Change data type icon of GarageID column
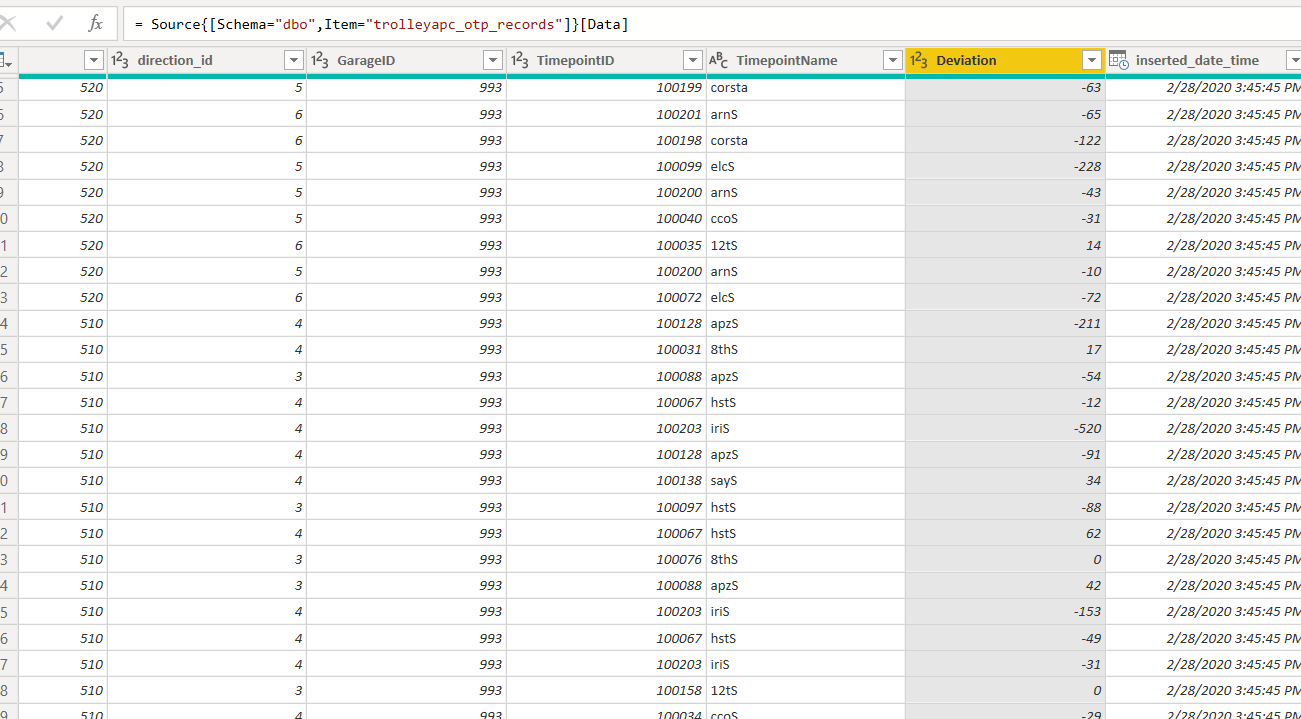Viewport: 1301px width, 719px height. click(320, 61)
